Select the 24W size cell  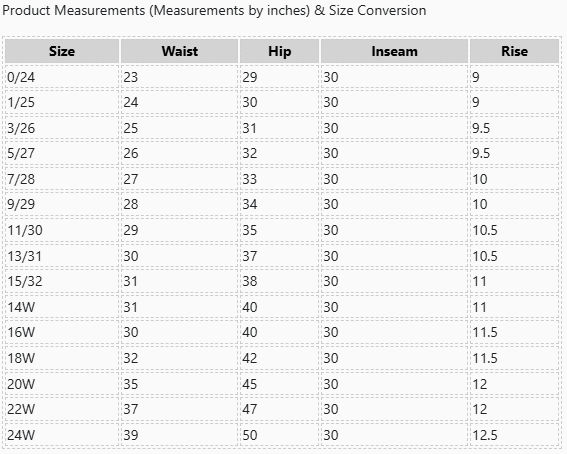(x=62, y=434)
